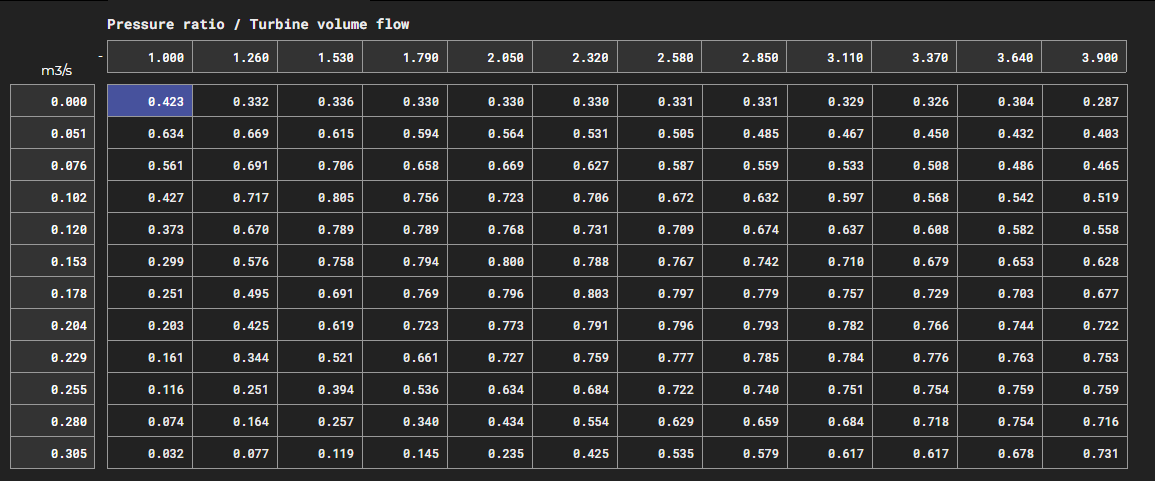Select the cell with value 0.403
Screen dimensions: 1155x481
click(x=1084, y=133)
